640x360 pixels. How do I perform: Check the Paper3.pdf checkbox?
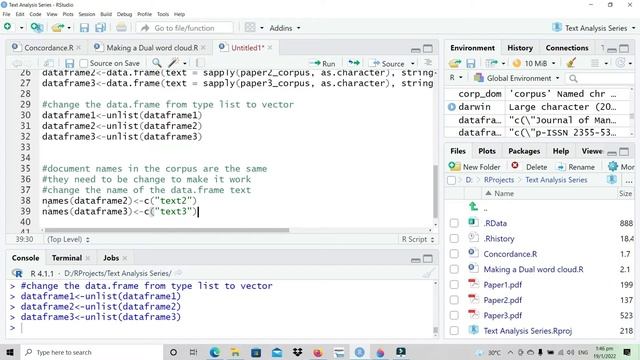454,316
